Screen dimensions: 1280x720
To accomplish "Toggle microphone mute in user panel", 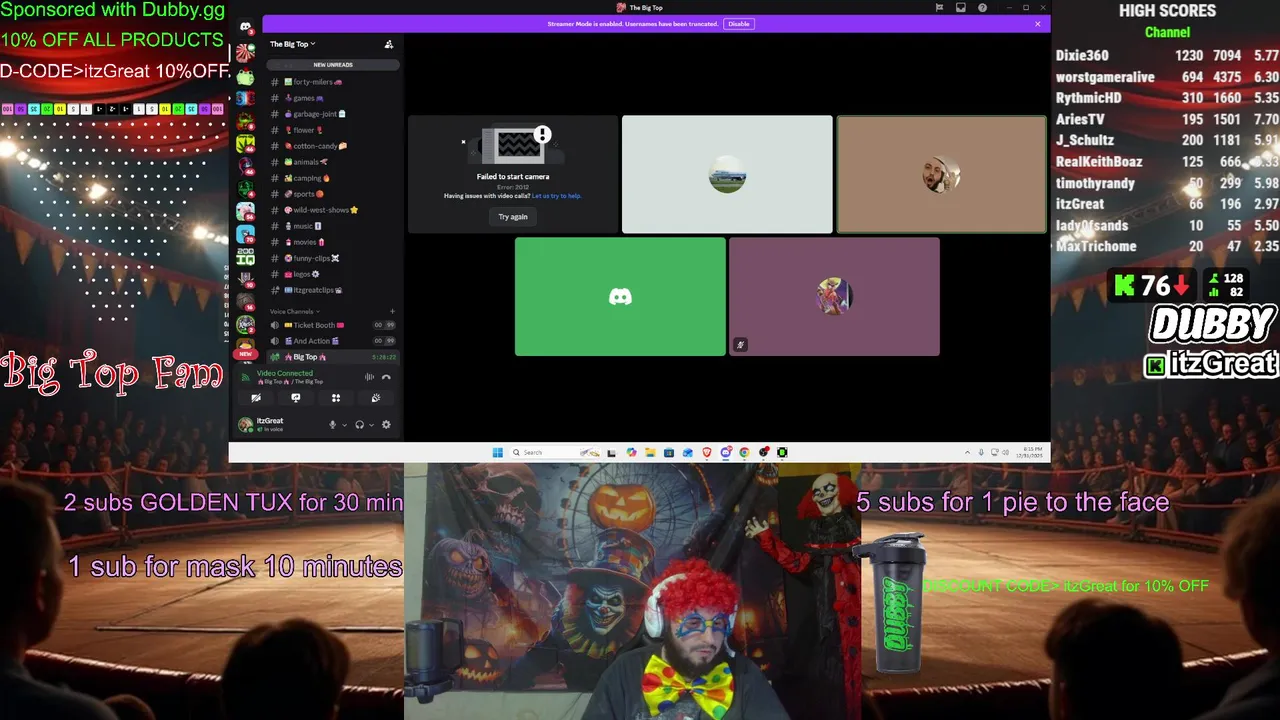I will pyautogui.click(x=333, y=425).
